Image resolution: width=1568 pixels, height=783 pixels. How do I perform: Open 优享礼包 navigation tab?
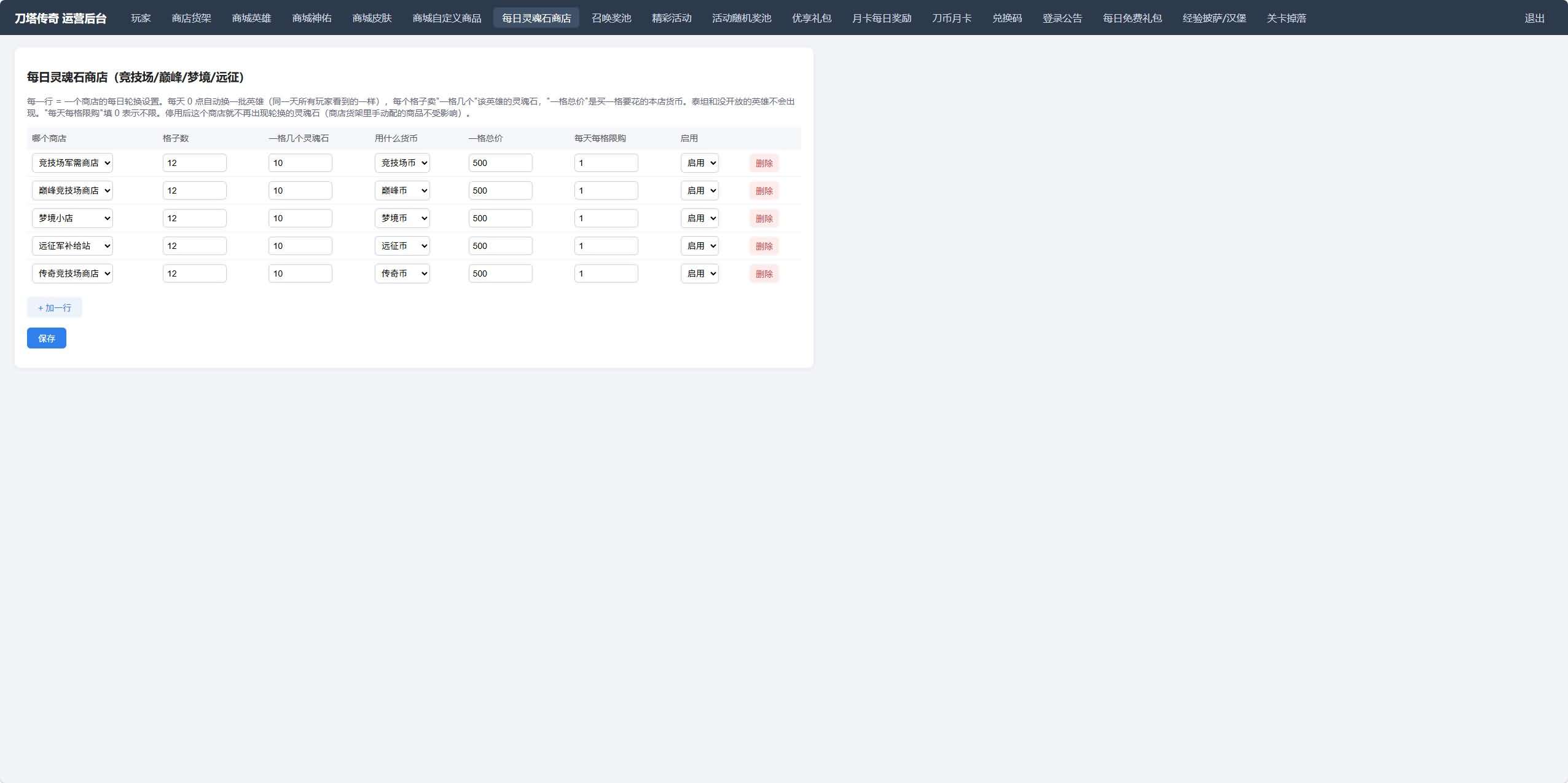click(812, 18)
